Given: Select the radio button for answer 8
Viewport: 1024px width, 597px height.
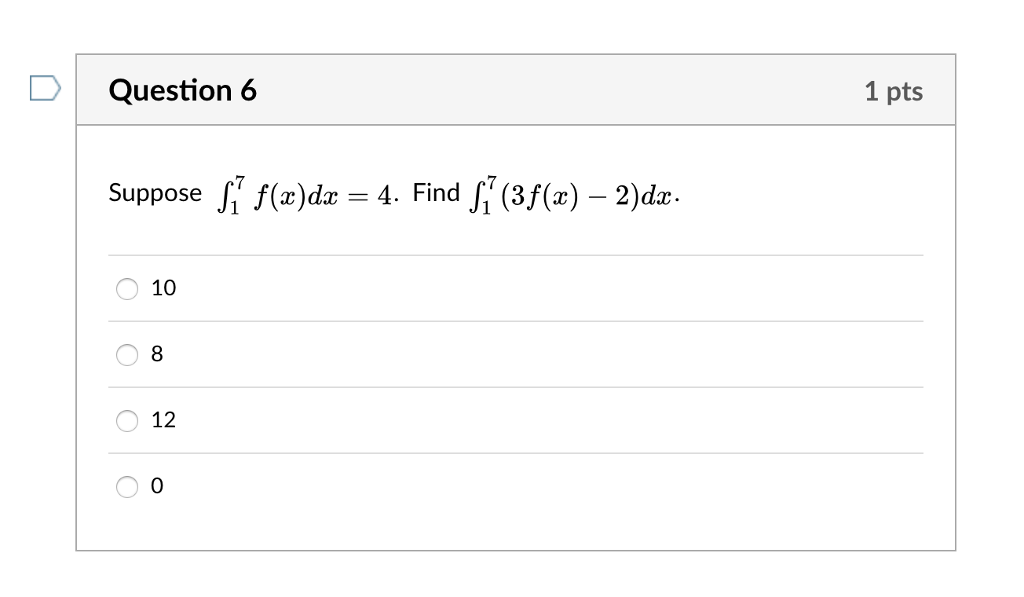Looking at the screenshot, I should tap(127, 354).
